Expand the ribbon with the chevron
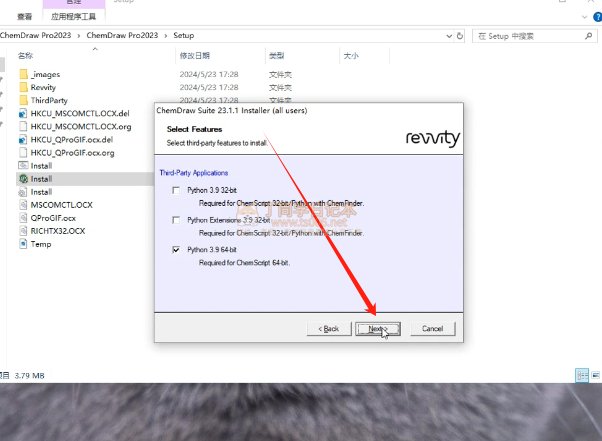The width and height of the screenshot is (602, 441). 584,17
